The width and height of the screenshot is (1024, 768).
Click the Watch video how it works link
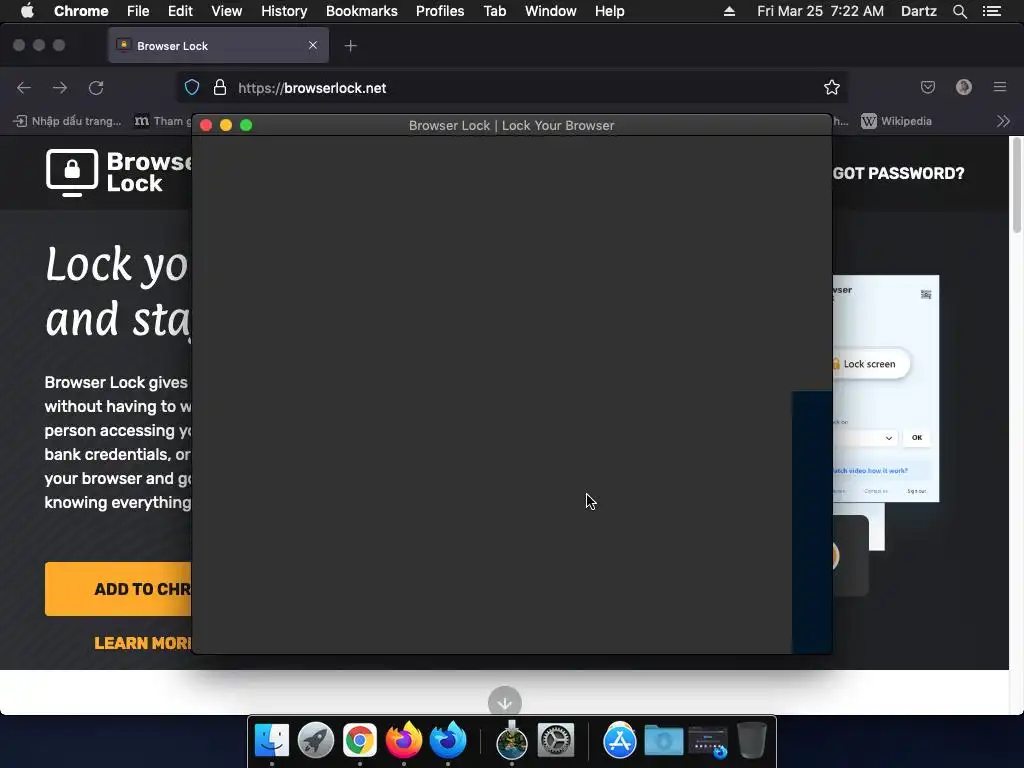(x=871, y=470)
